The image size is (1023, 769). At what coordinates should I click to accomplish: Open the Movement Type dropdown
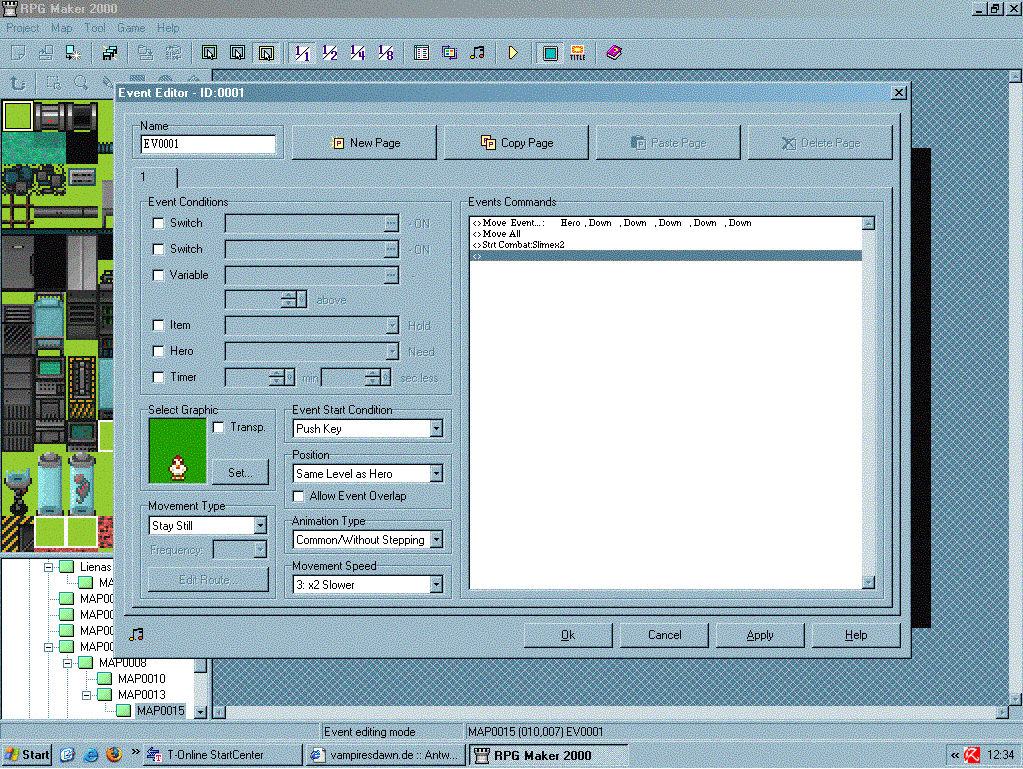[x=260, y=525]
